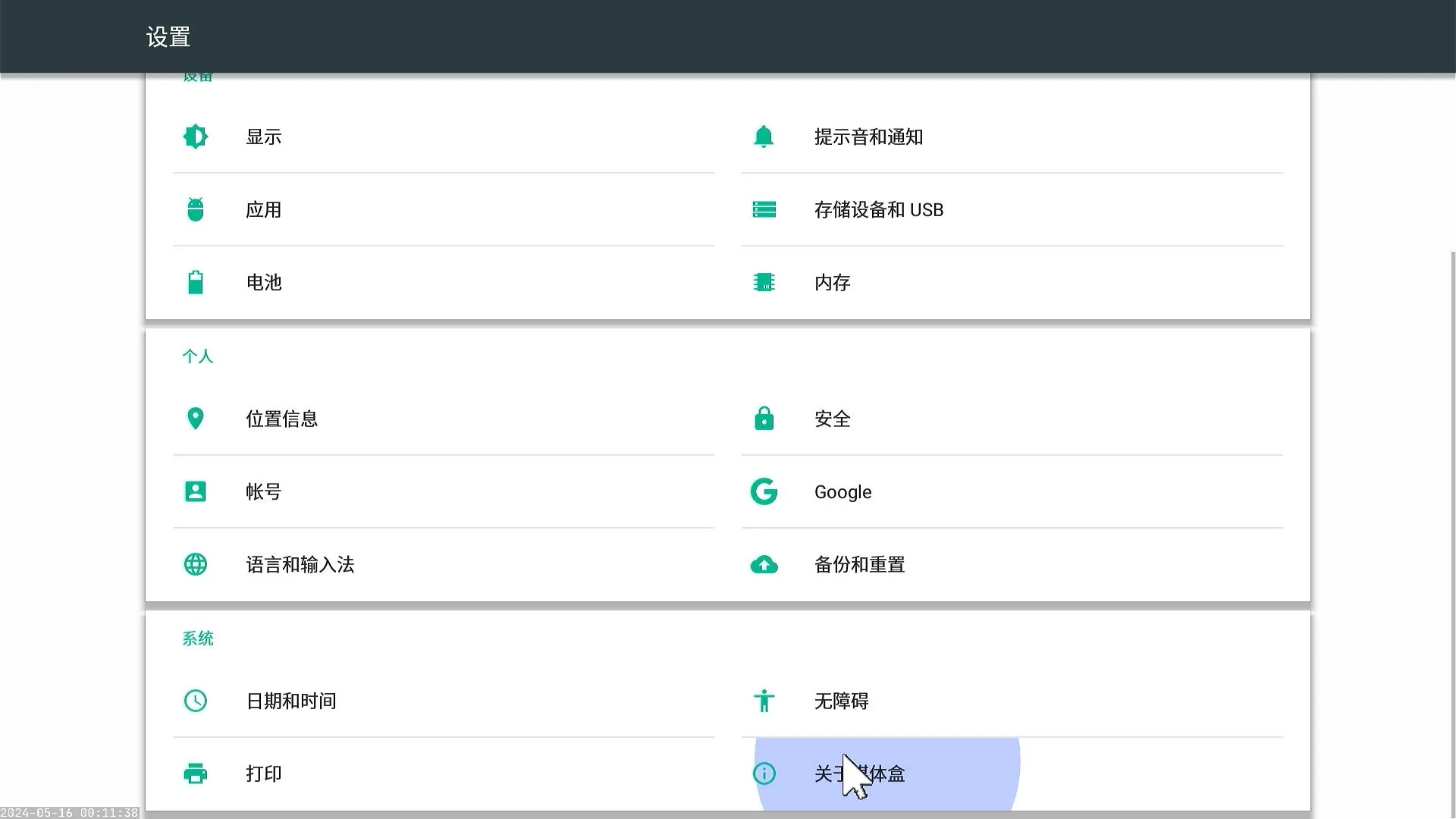Open 打印 printing settings
This screenshot has height=819, width=1456.
tap(264, 773)
